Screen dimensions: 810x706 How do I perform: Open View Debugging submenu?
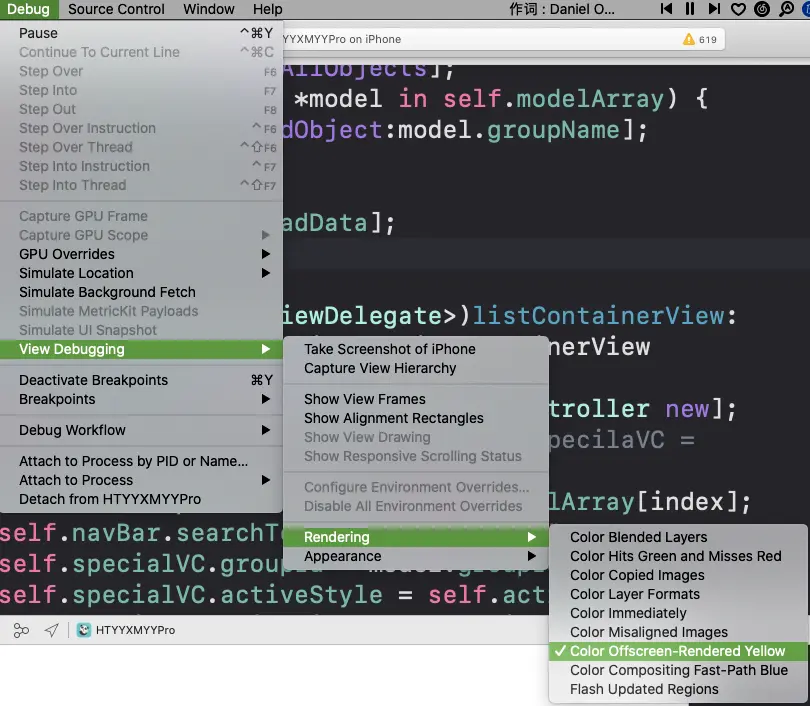[x=141, y=350]
